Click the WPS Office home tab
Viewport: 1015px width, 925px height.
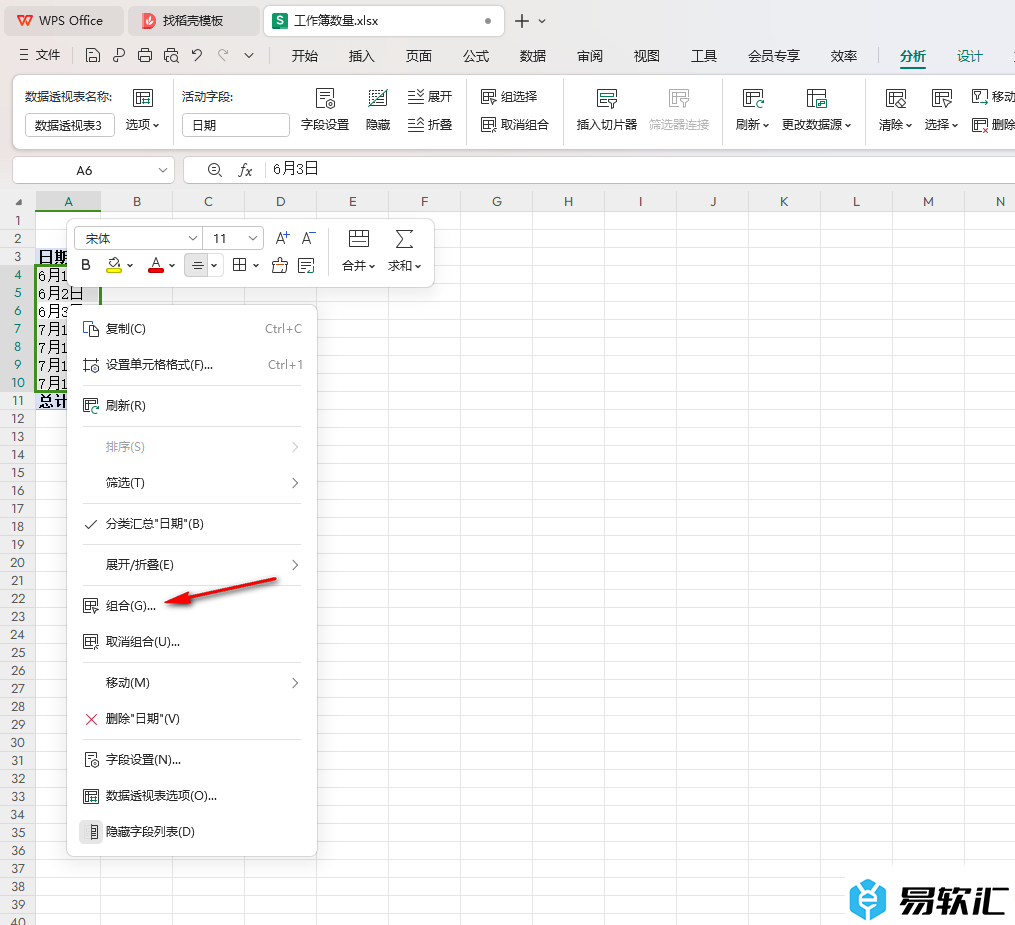(62, 21)
